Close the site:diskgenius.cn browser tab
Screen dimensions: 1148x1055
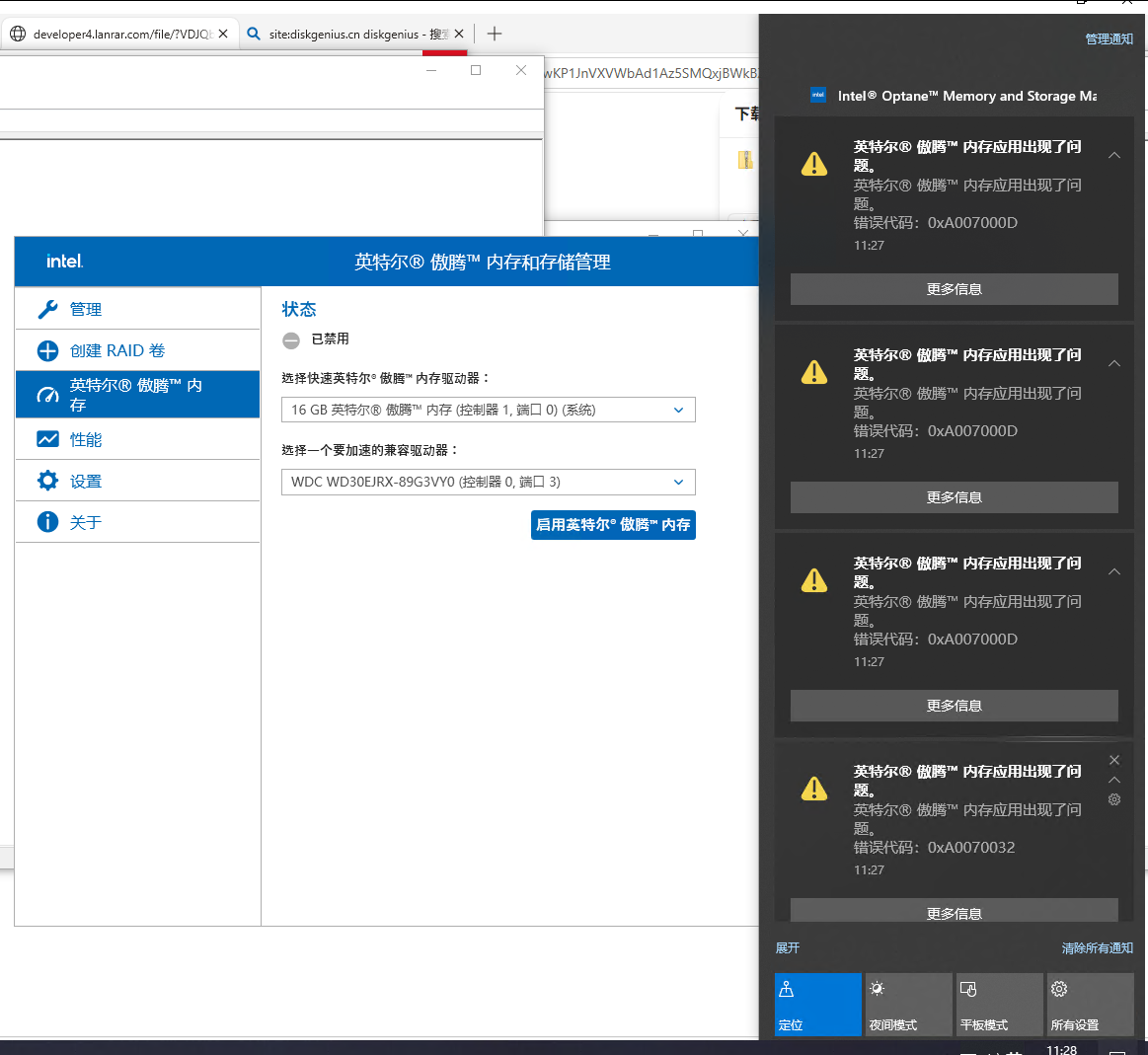(459, 34)
